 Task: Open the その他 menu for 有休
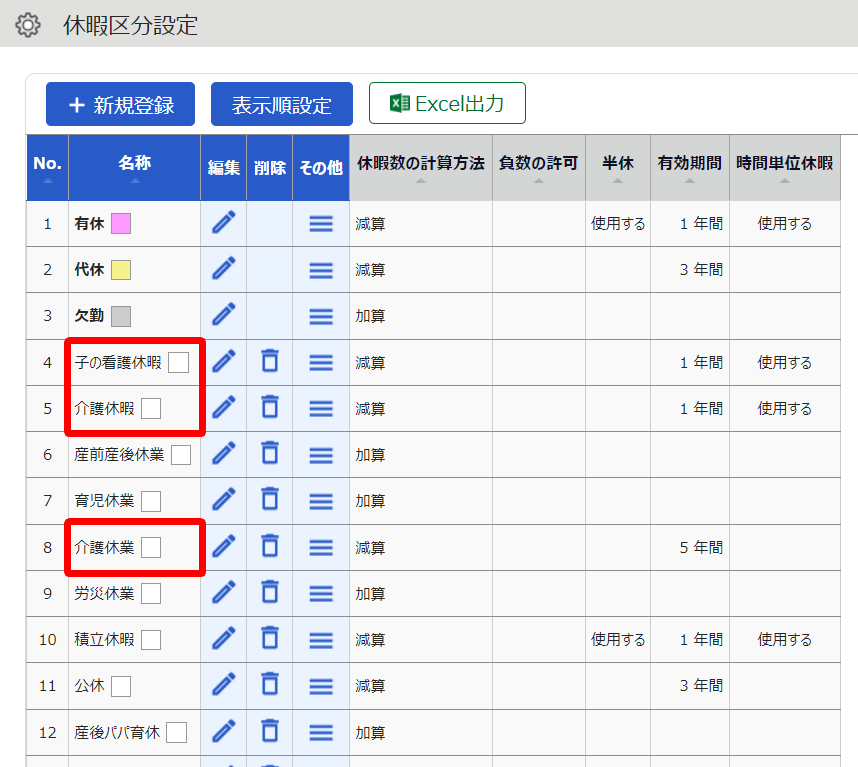tap(321, 224)
